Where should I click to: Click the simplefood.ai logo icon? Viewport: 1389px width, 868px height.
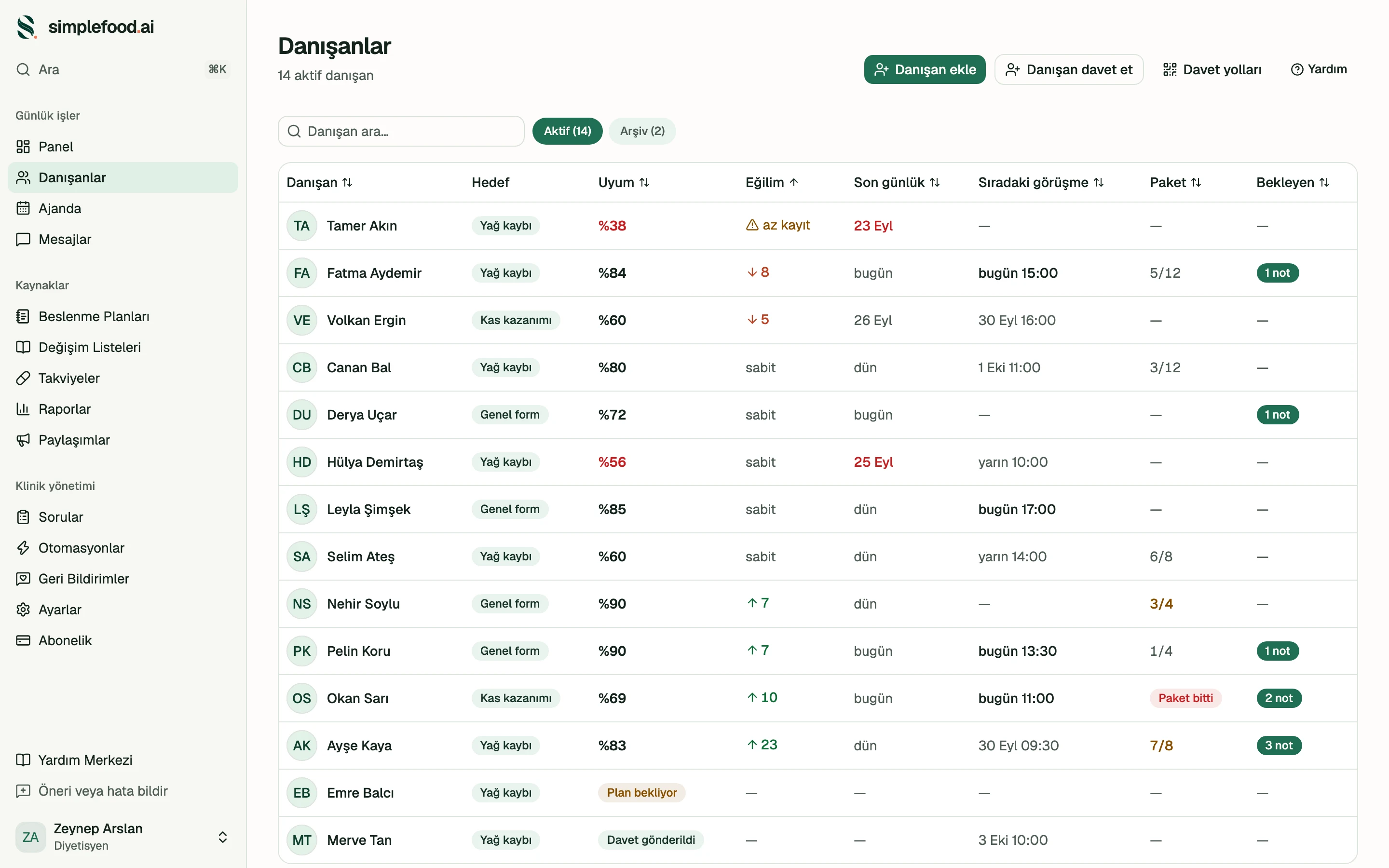pyautogui.click(x=27, y=27)
